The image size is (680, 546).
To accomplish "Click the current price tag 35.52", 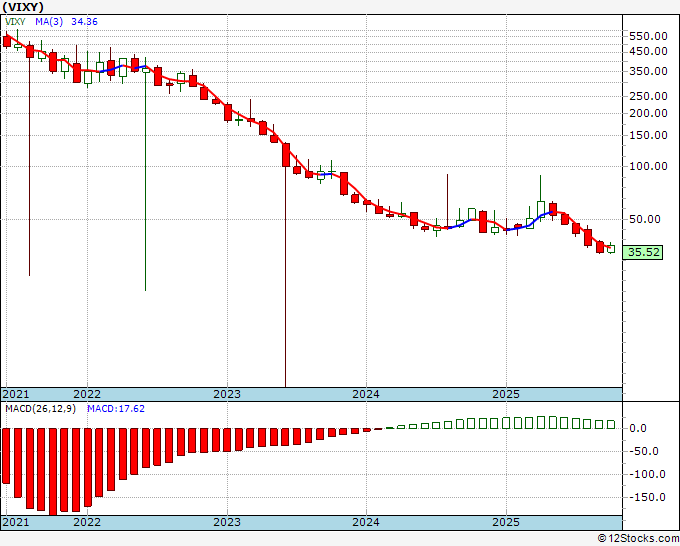I will (643, 252).
